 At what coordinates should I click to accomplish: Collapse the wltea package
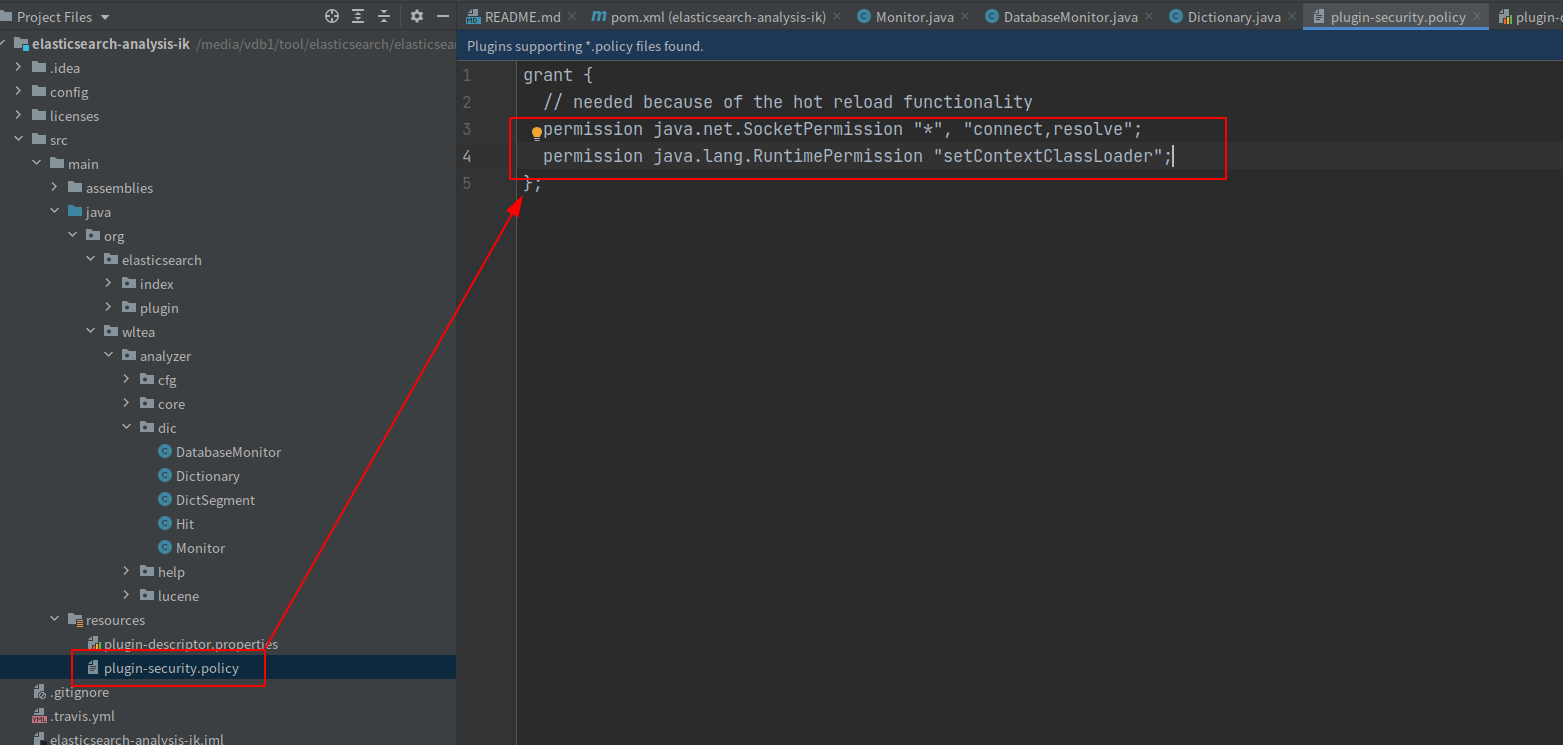90,332
